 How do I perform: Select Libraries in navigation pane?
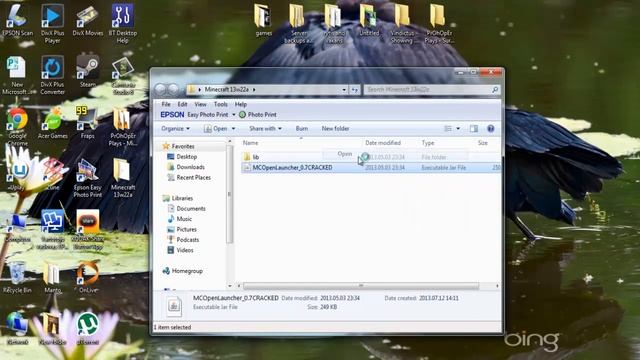(178, 198)
